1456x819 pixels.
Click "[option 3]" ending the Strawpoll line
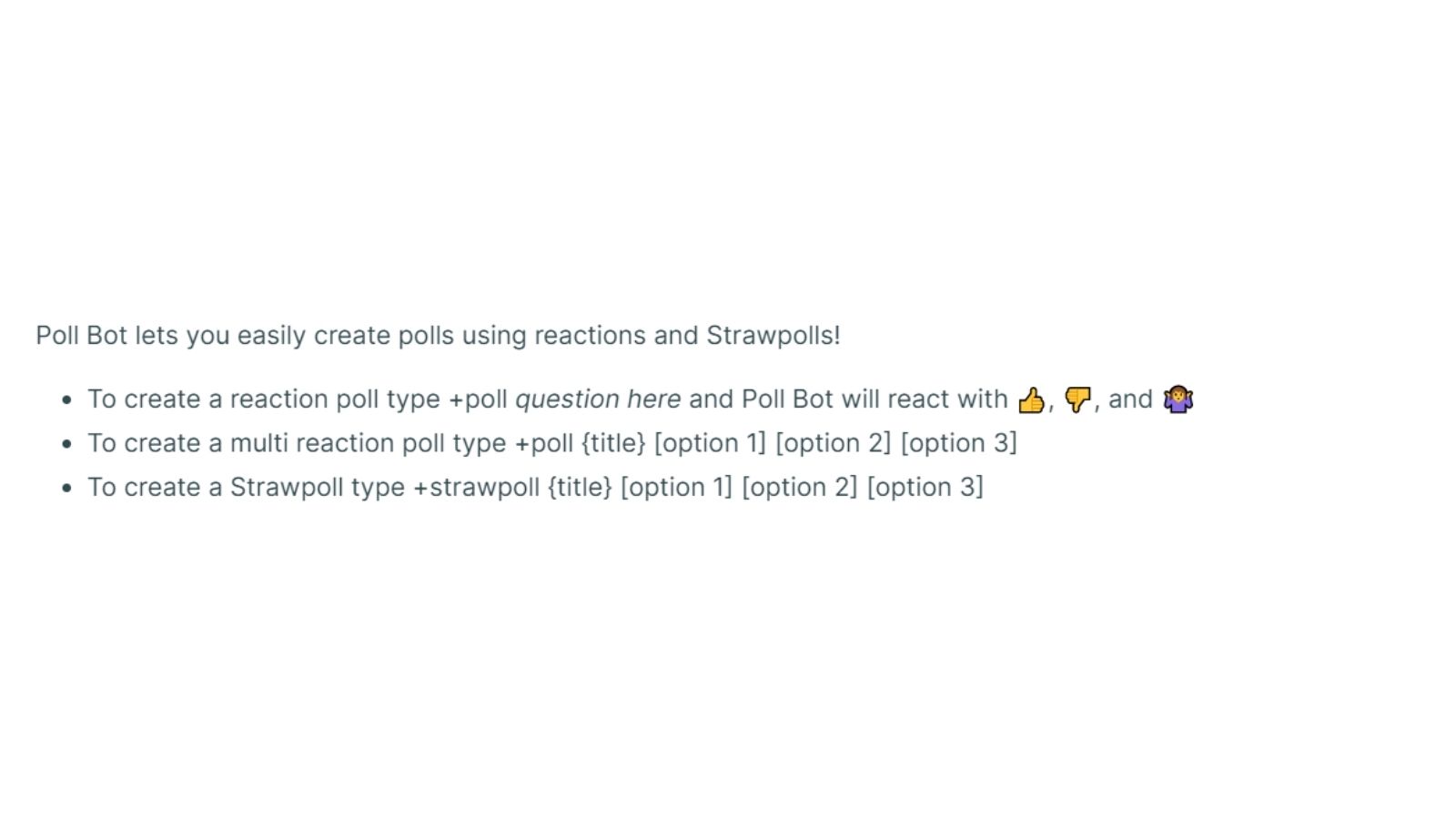[925, 488]
